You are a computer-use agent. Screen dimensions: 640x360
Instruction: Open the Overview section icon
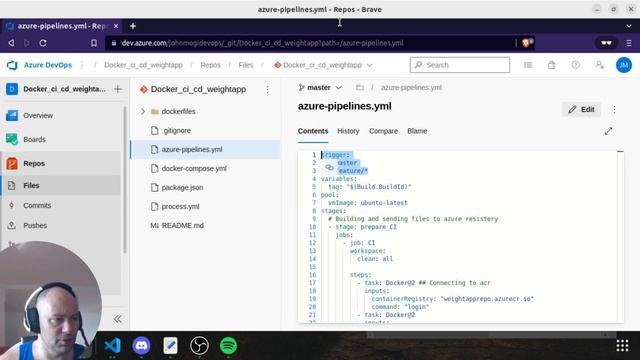[12, 116]
